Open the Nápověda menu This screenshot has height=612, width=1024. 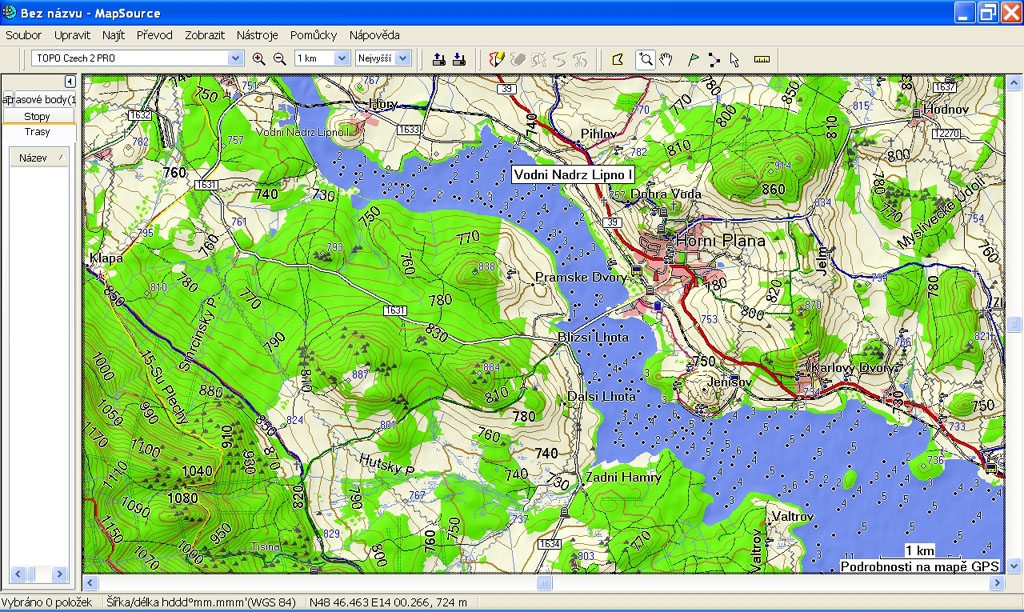click(374, 35)
